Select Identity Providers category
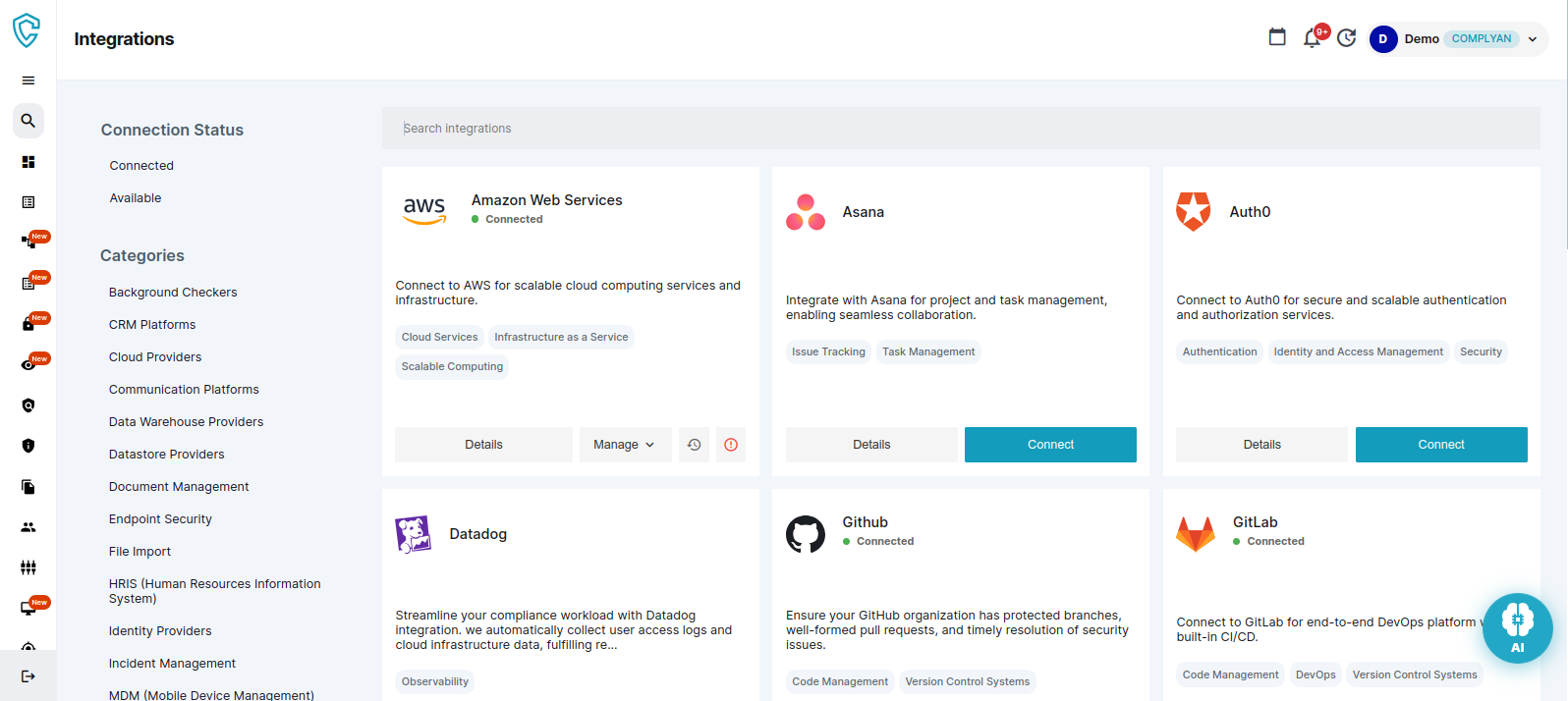Screen dimensions: 1568x701 pos(160,631)
